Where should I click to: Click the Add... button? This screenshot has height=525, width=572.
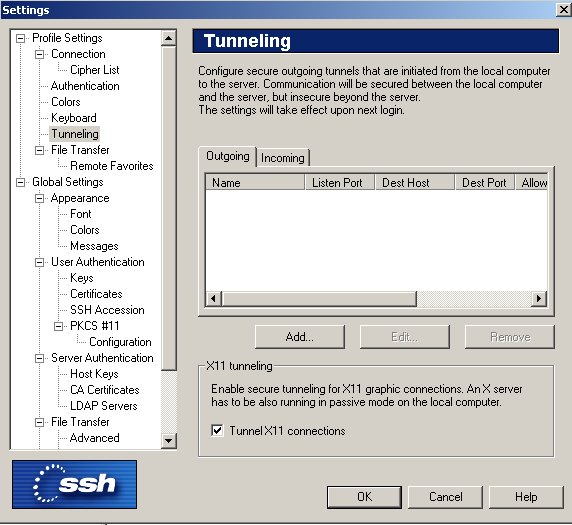pyautogui.click(x=299, y=337)
